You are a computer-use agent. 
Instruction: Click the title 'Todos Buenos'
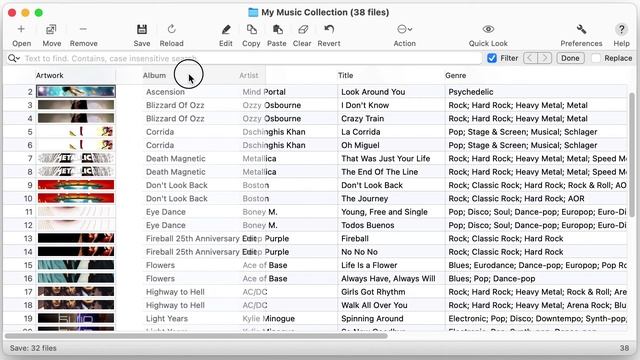click(368, 225)
